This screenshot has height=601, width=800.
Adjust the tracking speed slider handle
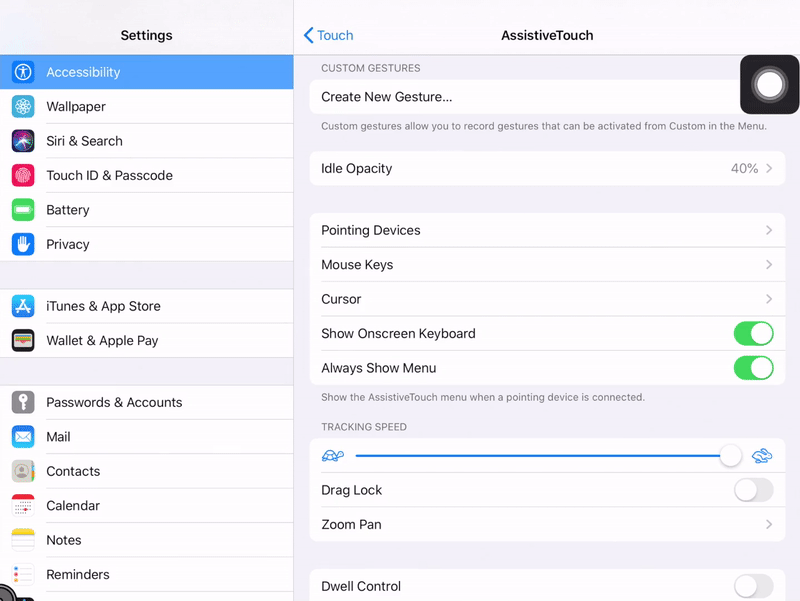pyautogui.click(x=731, y=456)
